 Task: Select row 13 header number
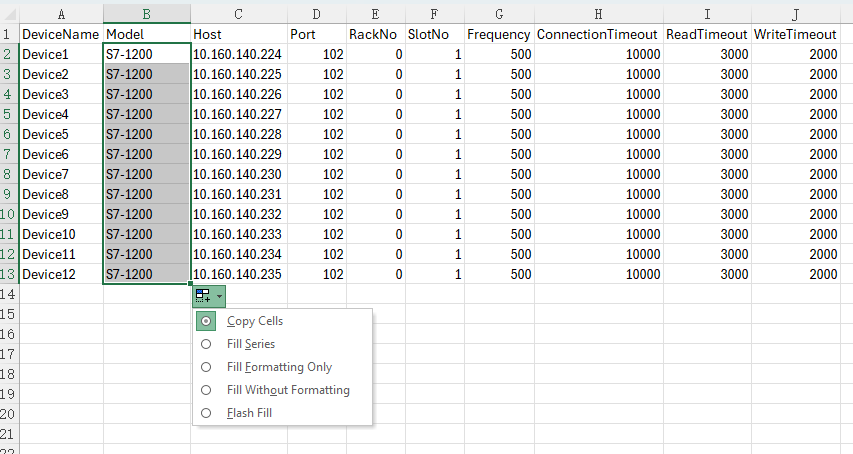(x=9, y=274)
